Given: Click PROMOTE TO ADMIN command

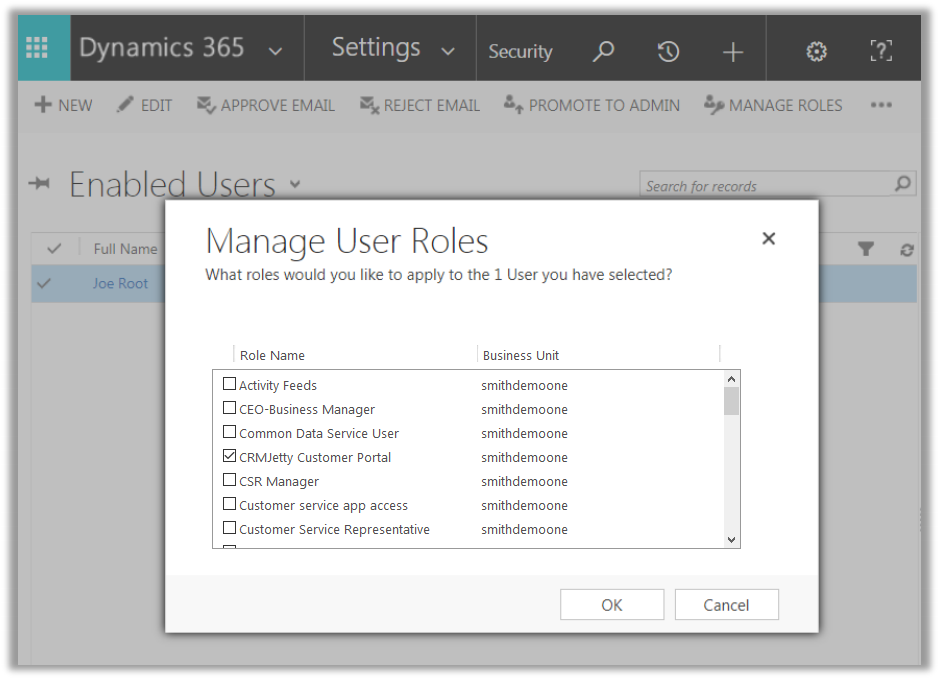Looking at the screenshot, I should coord(592,105).
